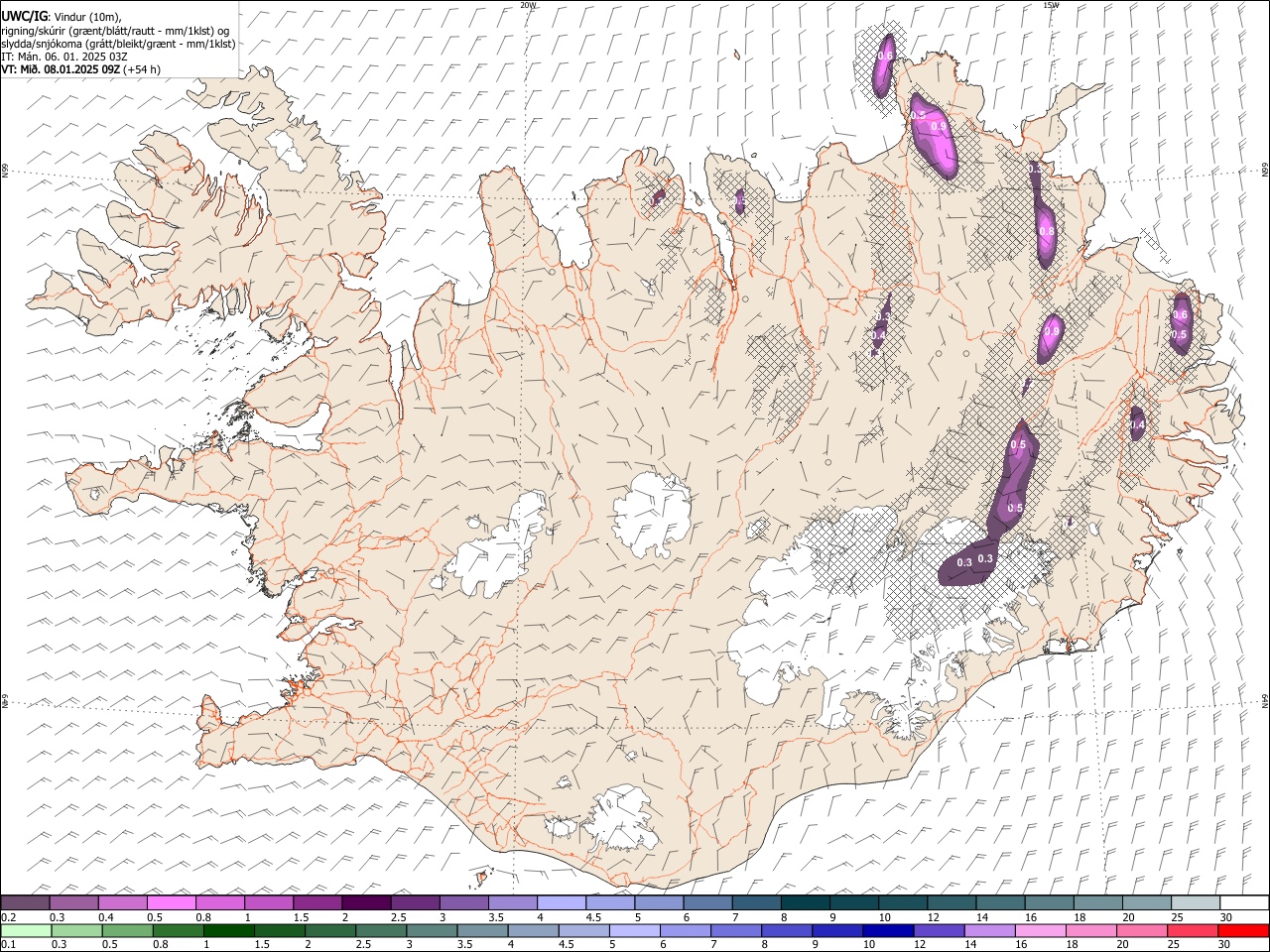Select the pale green lower swatch starting at 0.1

(x=26, y=930)
